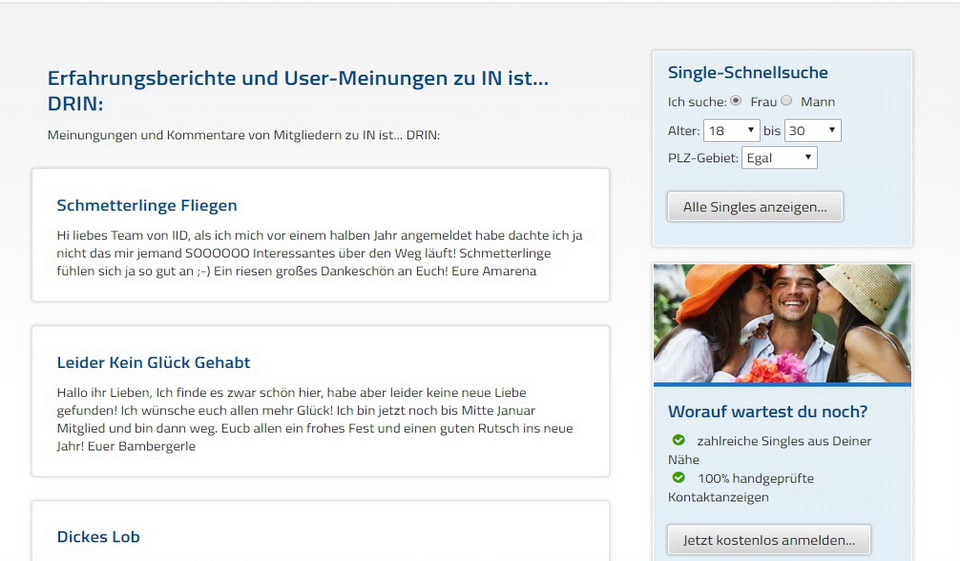Click the green checkmark beside zahlreiche Singles
Screen dimensions: 960x561
679,441
